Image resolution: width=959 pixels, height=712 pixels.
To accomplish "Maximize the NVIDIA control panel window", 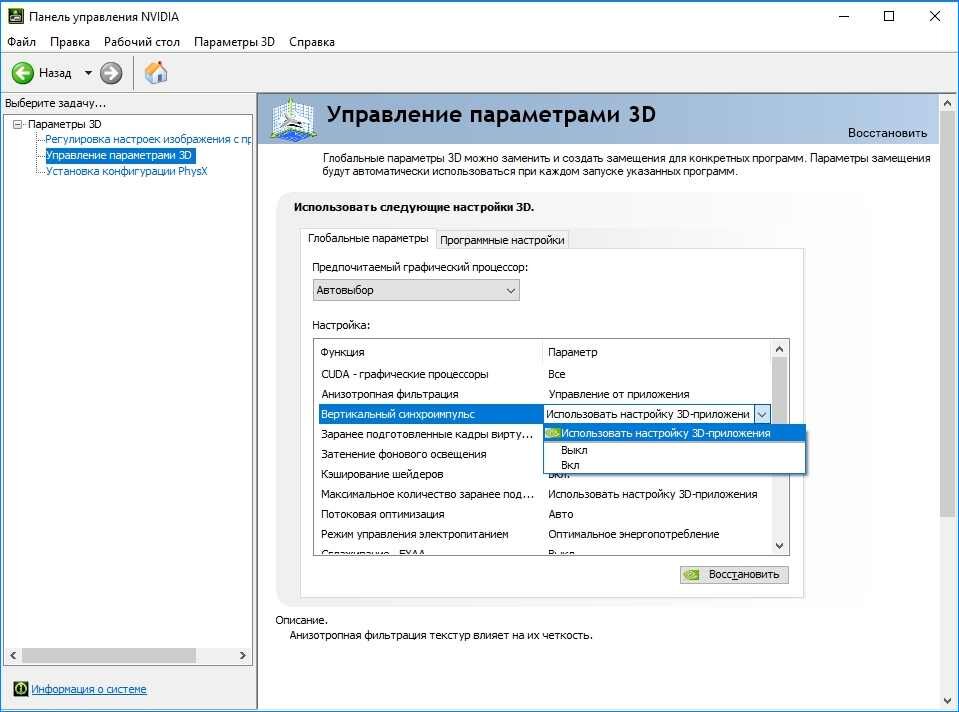I will (889, 17).
